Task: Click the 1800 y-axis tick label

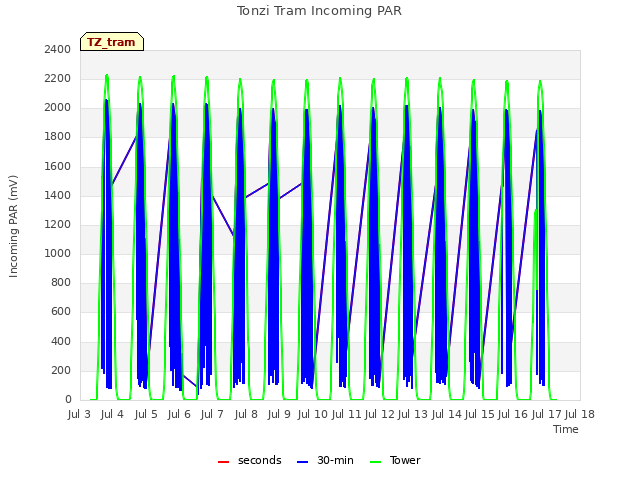Action: 58,137
